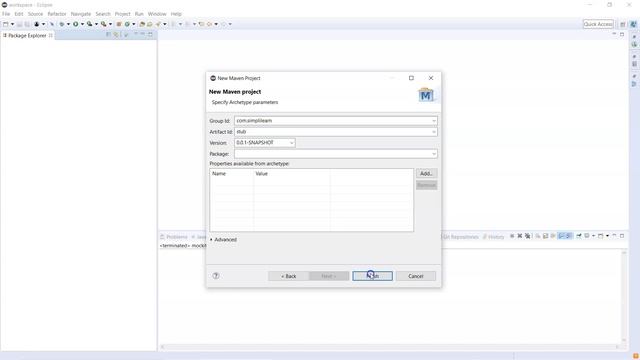The height and width of the screenshot is (360, 640).
Task: Click the Open Type toolbar icon
Action: tap(142, 24)
